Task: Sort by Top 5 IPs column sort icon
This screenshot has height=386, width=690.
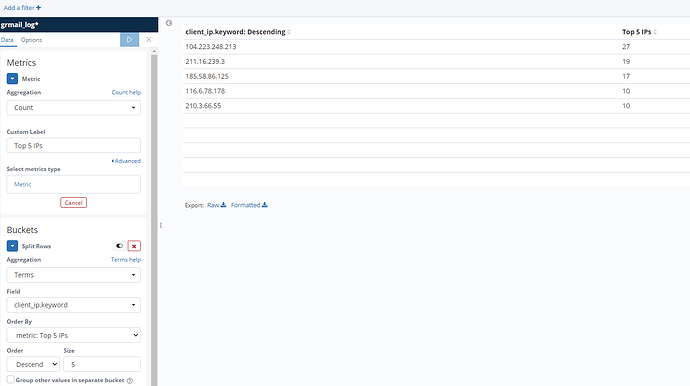Action: click(x=655, y=32)
